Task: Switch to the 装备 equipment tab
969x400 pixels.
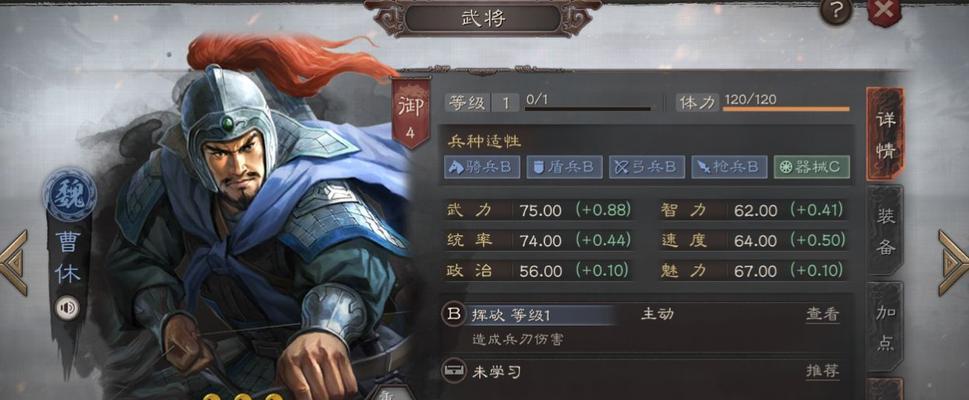Action: click(x=885, y=231)
